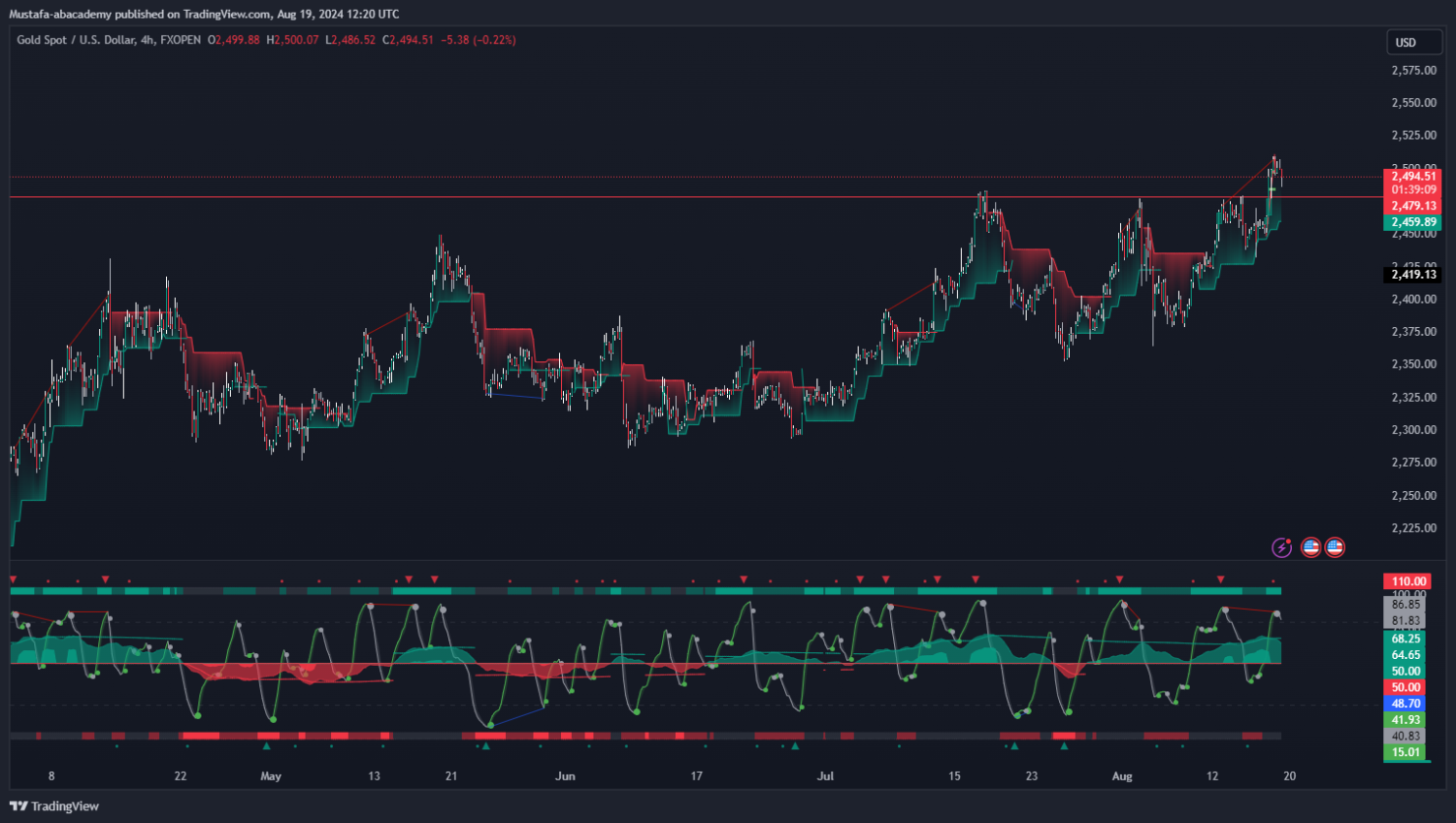
Task: Select the red 2,479.13 price line label
Action: tap(1412, 206)
